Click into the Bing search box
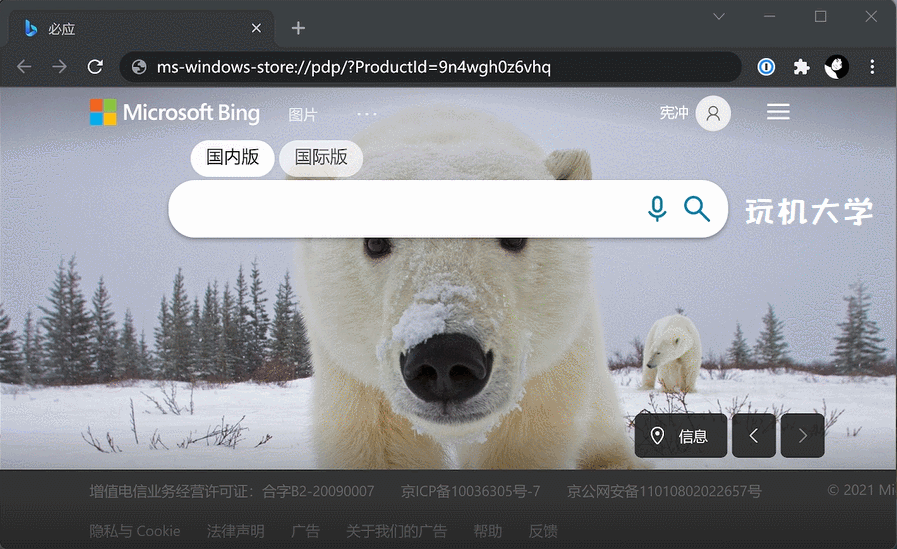 400,209
